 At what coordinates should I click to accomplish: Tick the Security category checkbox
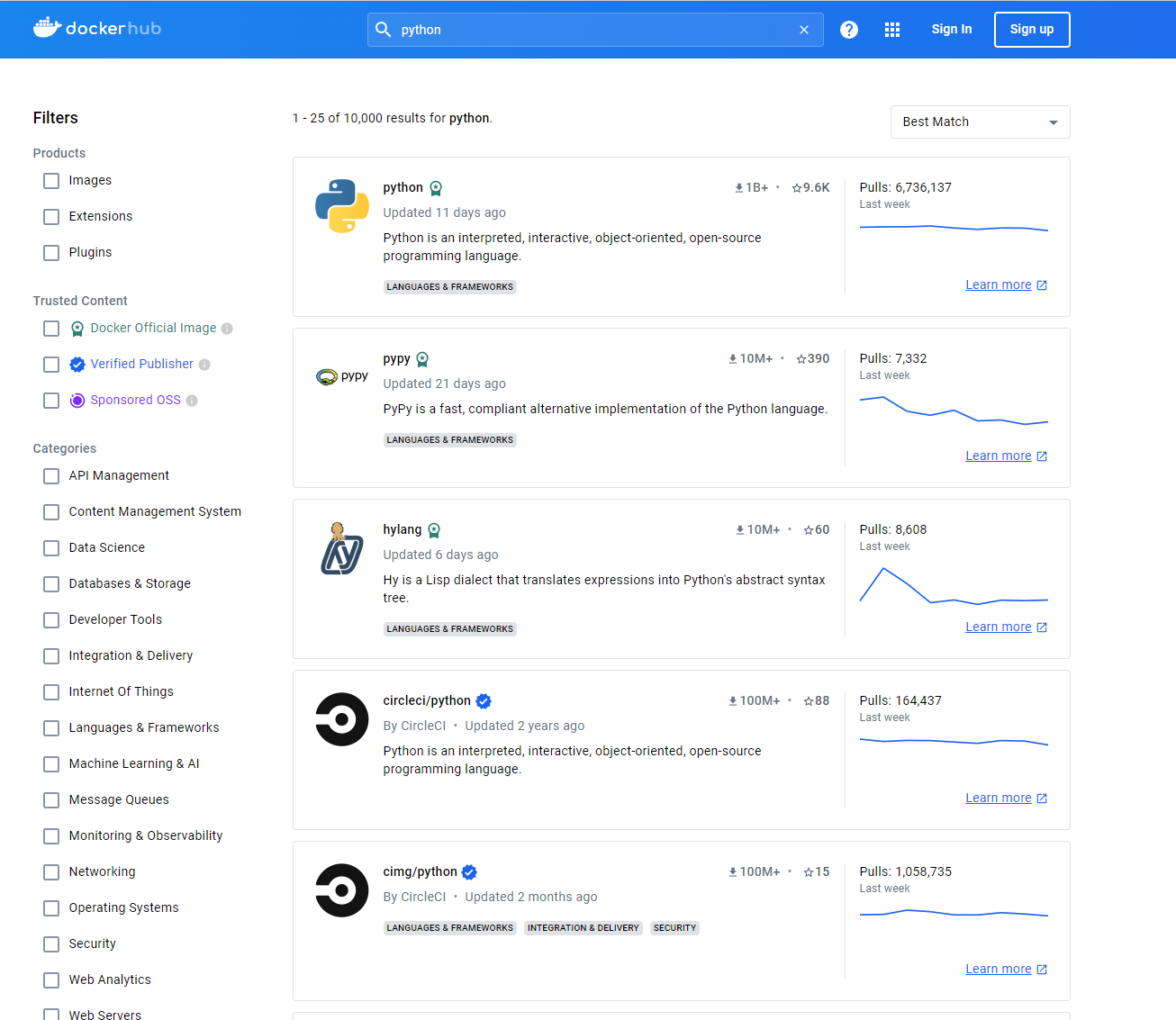point(51,944)
